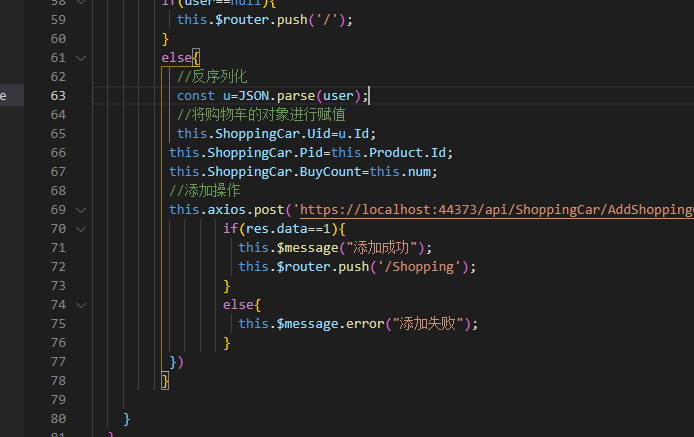Click the "添加失败" string on line 75
Screen dimensions: 694x437
428,324
